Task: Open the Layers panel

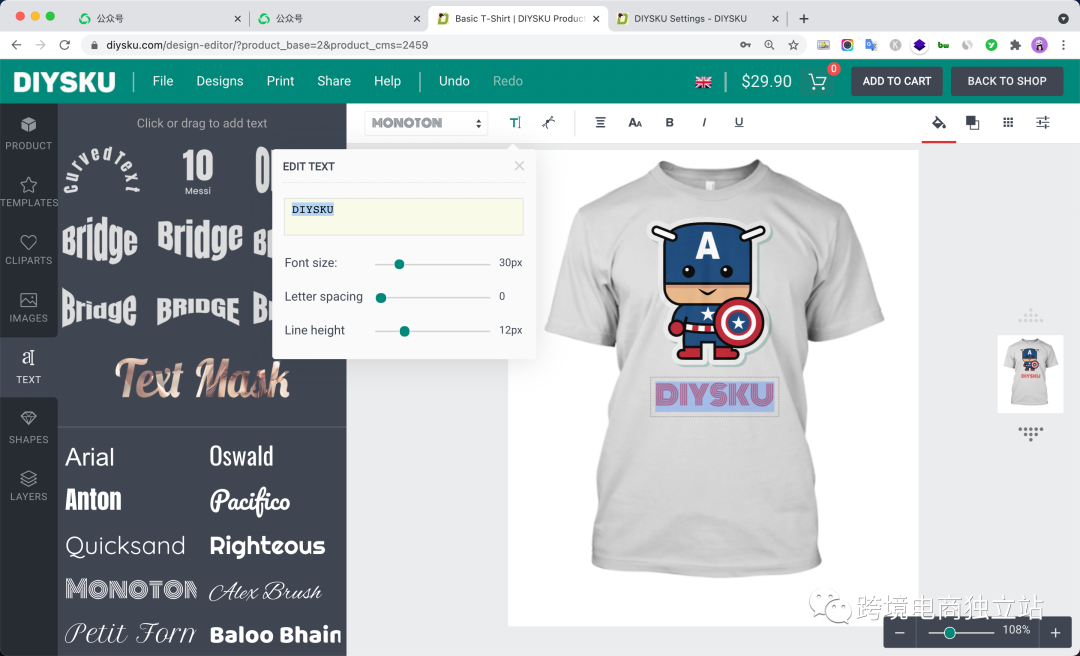Action: click(x=28, y=485)
